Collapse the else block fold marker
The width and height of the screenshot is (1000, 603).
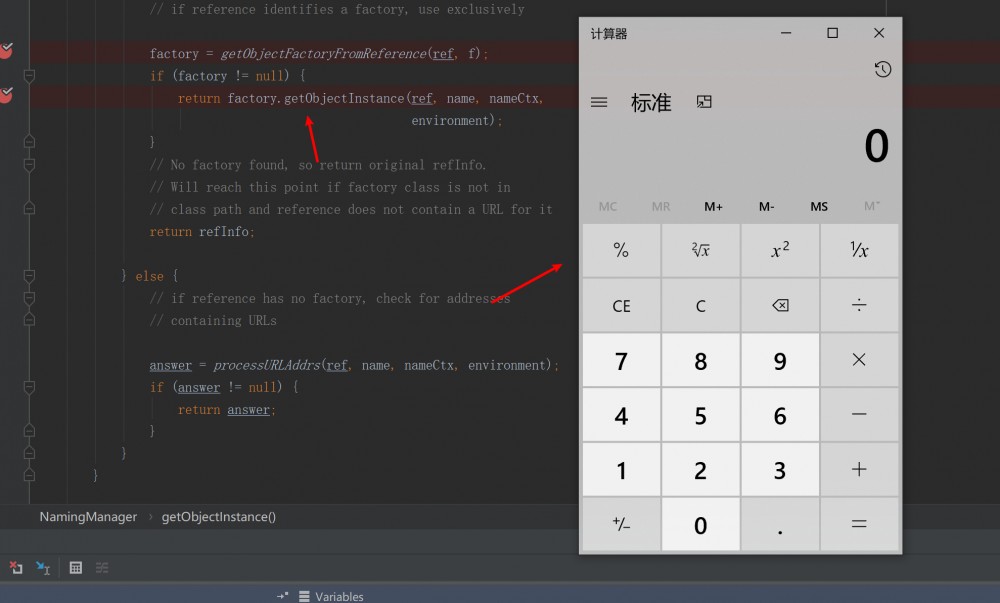point(29,276)
